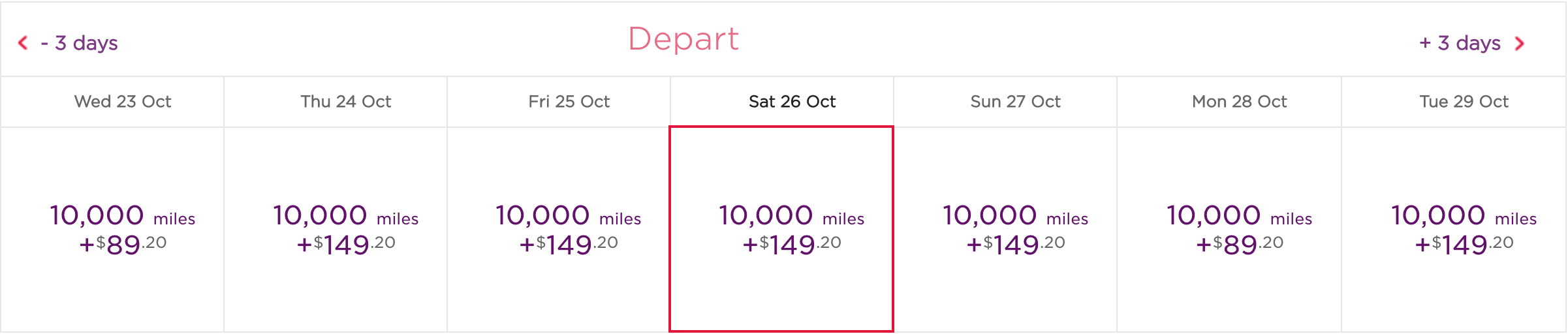Select the Wed 23 Oct date header
The image size is (1568, 334).
pyautogui.click(x=123, y=102)
